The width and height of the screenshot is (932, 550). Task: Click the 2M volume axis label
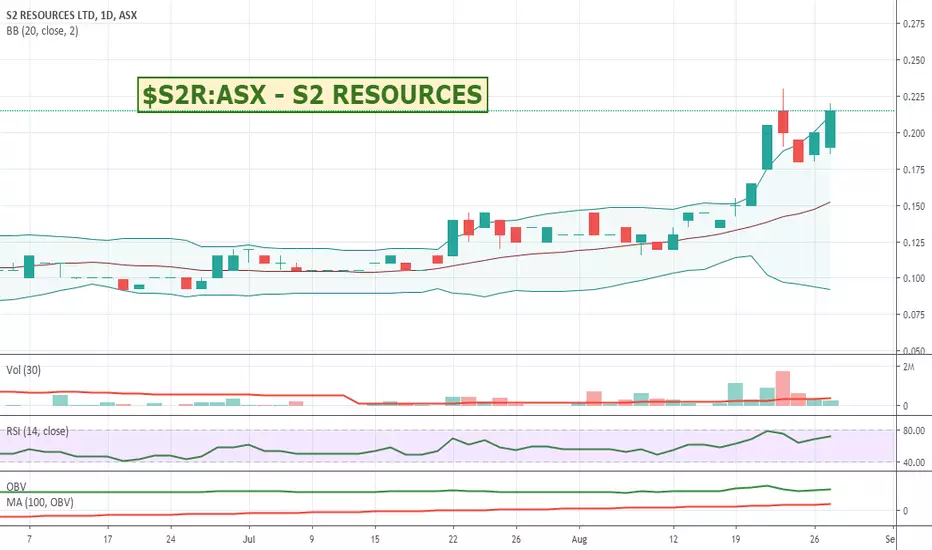[x=908, y=367]
